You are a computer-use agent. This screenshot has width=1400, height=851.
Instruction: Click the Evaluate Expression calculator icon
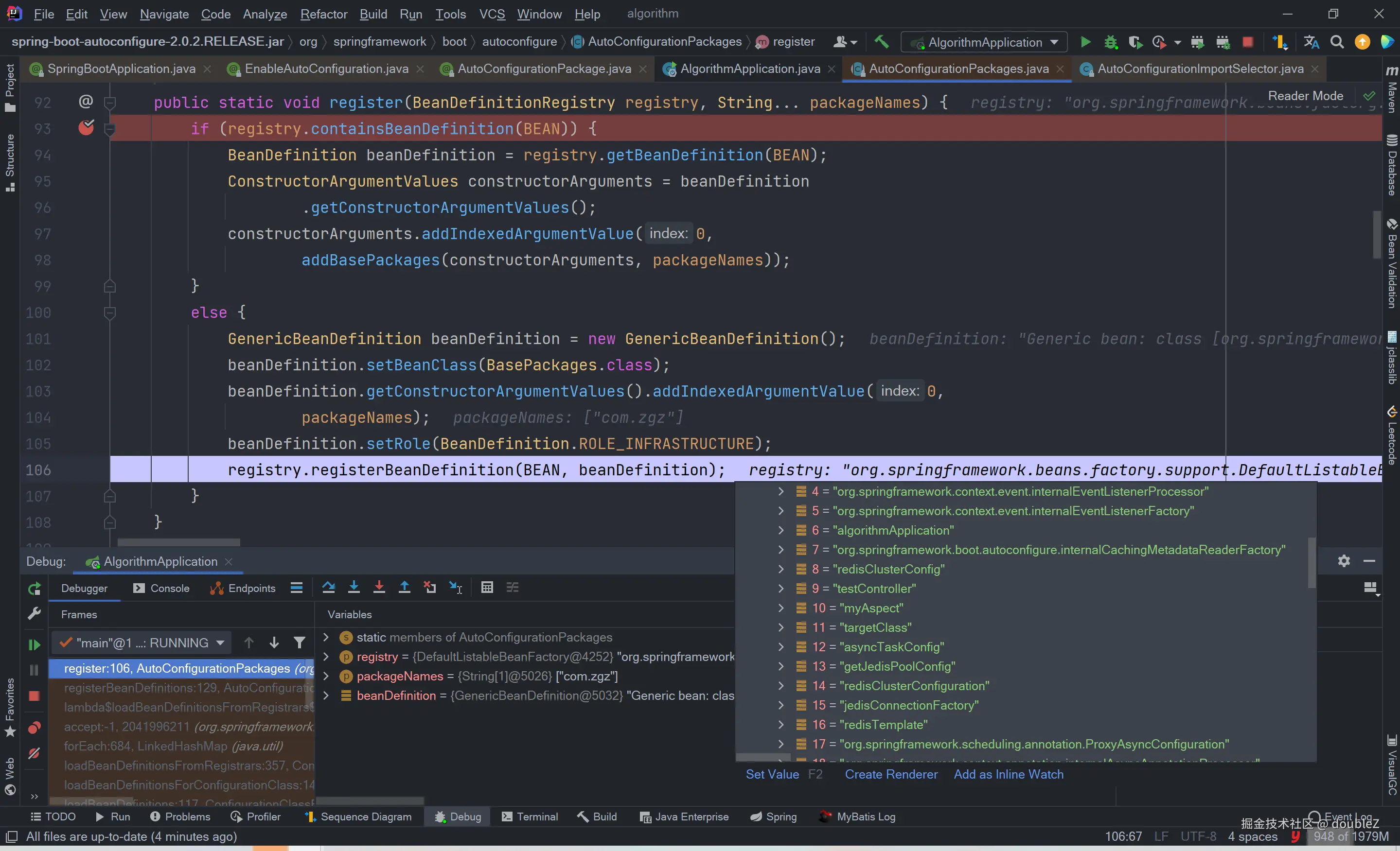point(487,588)
